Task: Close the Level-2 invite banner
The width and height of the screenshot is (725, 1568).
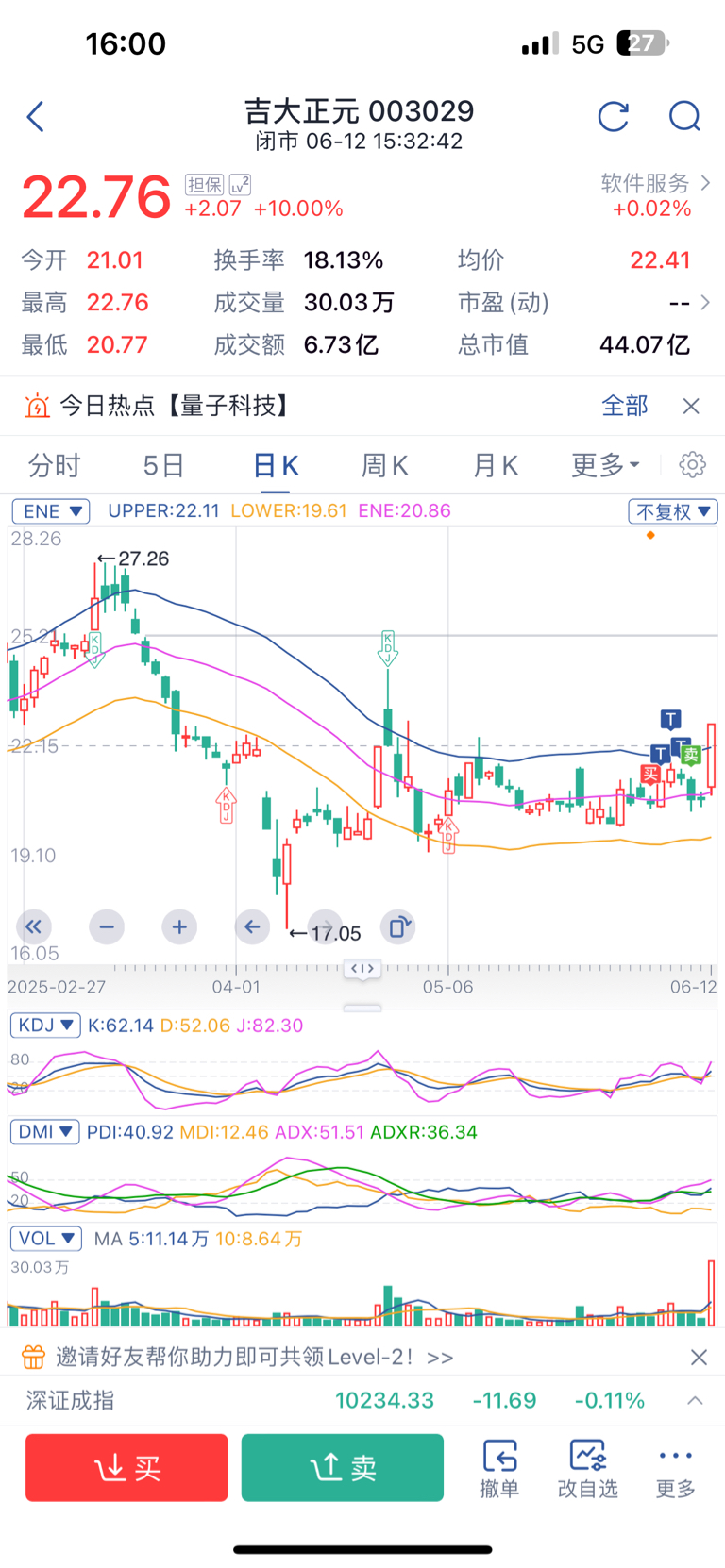Action: tap(699, 1357)
